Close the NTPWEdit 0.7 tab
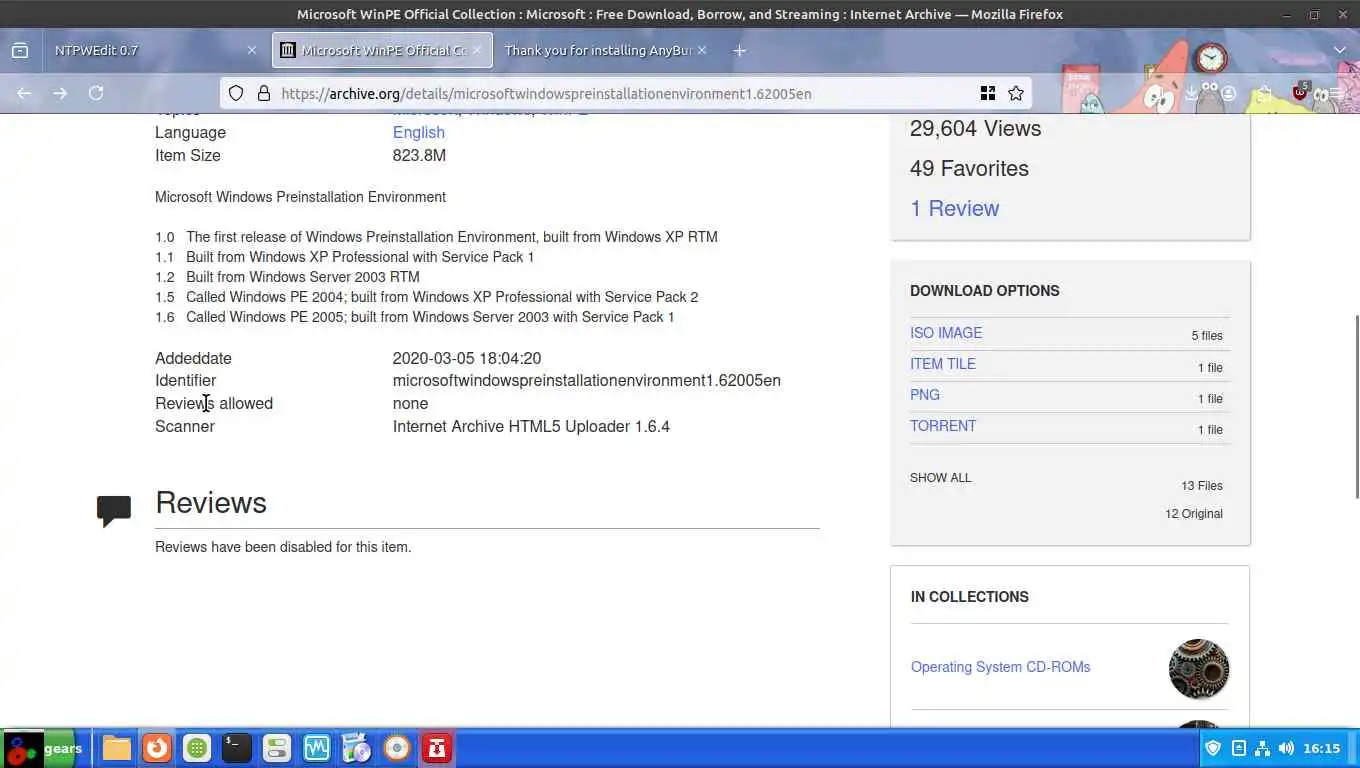The image size is (1360, 768). click(252, 50)
